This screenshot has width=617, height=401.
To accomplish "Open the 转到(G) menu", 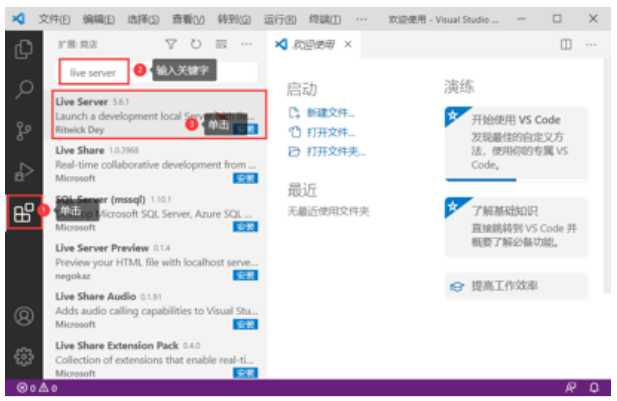I will (x=234, y=19).
